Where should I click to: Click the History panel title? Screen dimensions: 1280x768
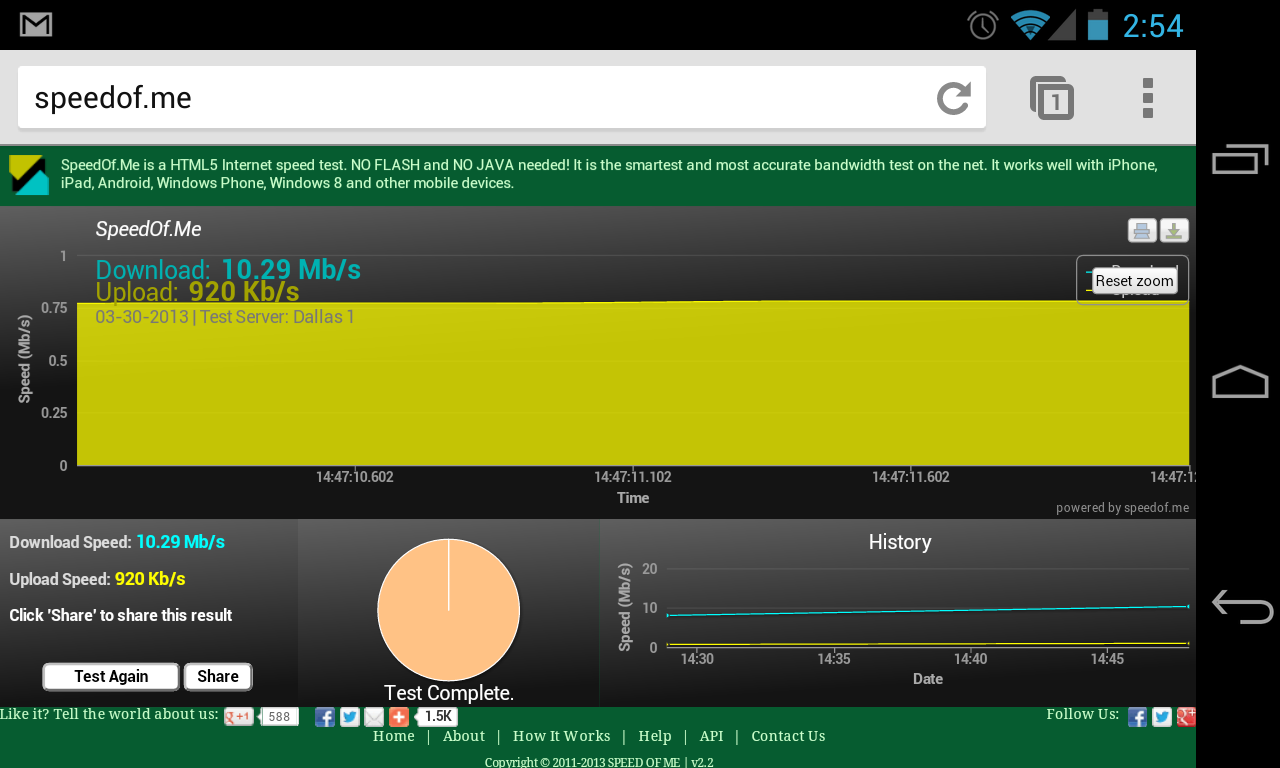(900, 542)
